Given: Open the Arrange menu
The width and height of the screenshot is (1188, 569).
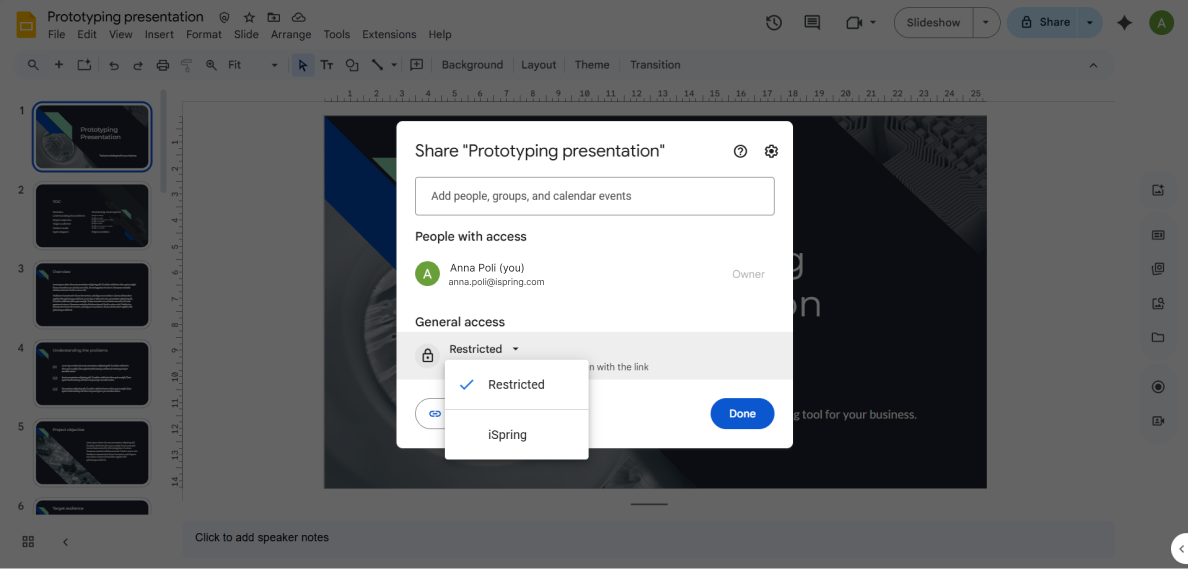Looking at the screenshot, I should point(291,34).
